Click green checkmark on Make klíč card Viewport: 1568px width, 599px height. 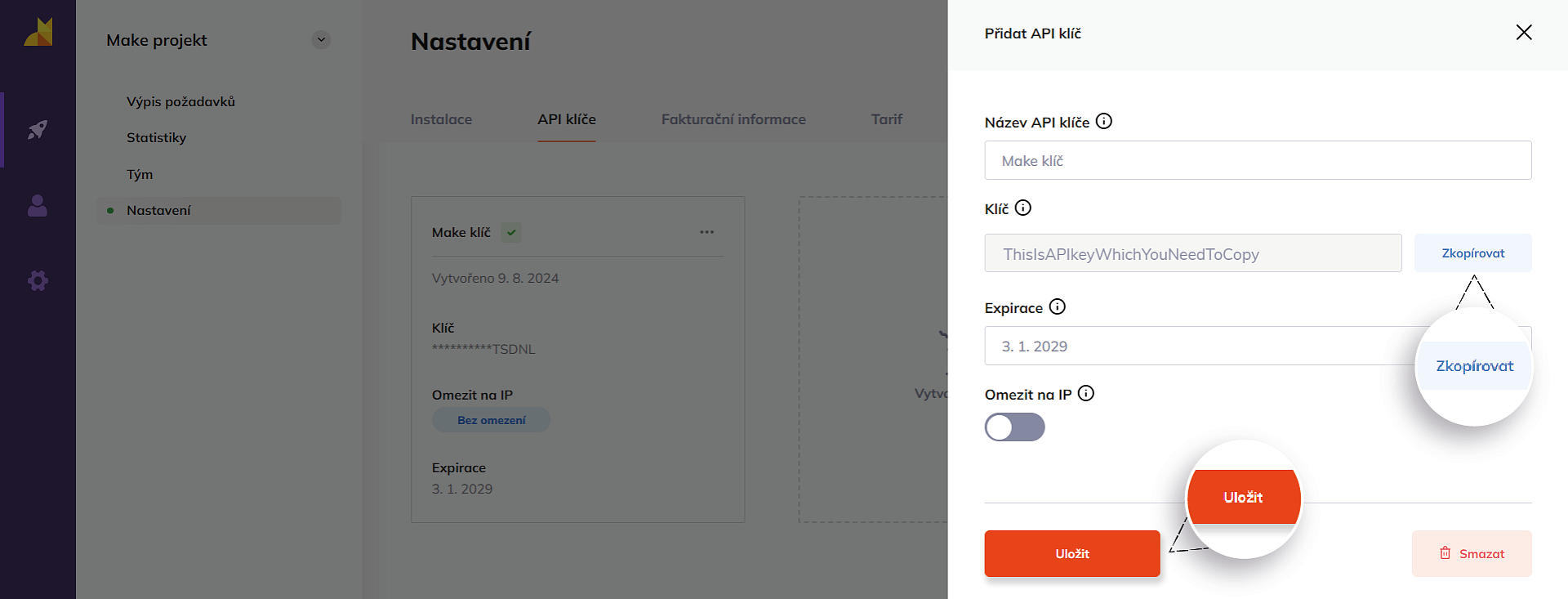(511, 233)
